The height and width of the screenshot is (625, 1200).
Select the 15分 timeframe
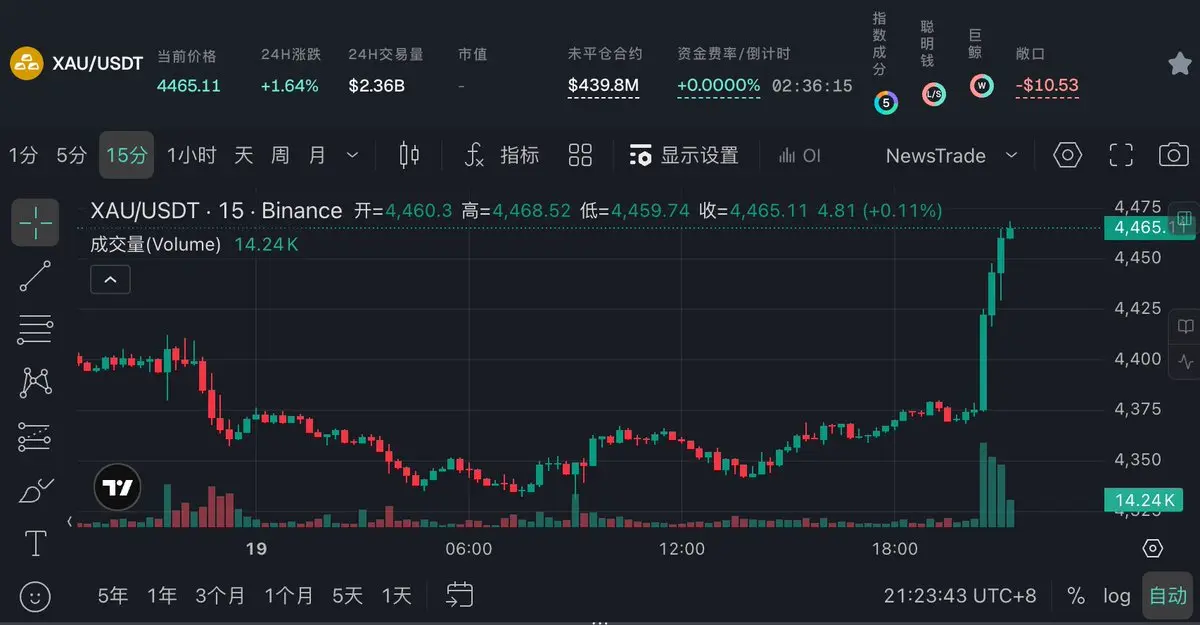coord(126,155)
